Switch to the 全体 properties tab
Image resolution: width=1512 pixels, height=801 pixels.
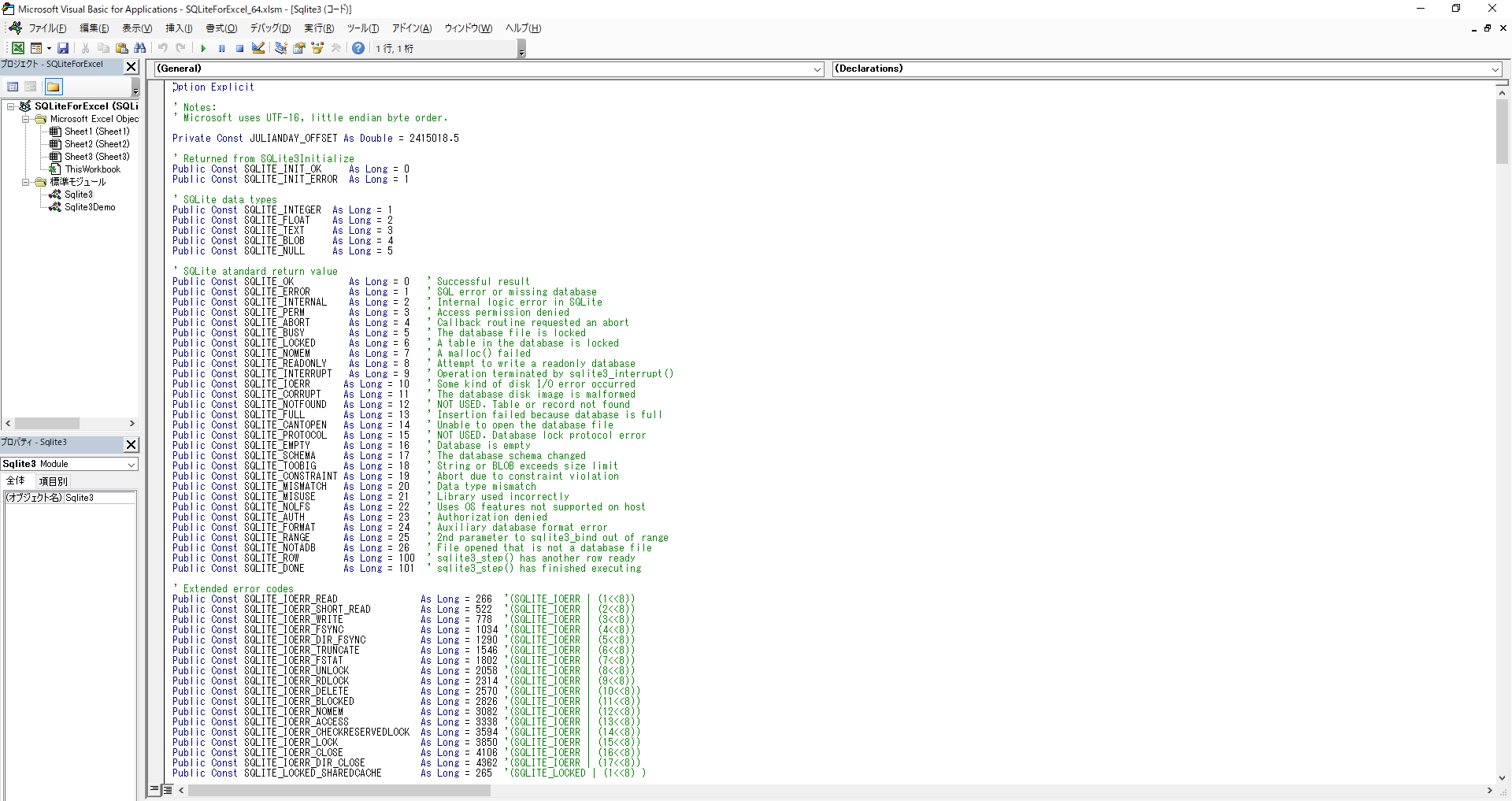tap(16, 480)
